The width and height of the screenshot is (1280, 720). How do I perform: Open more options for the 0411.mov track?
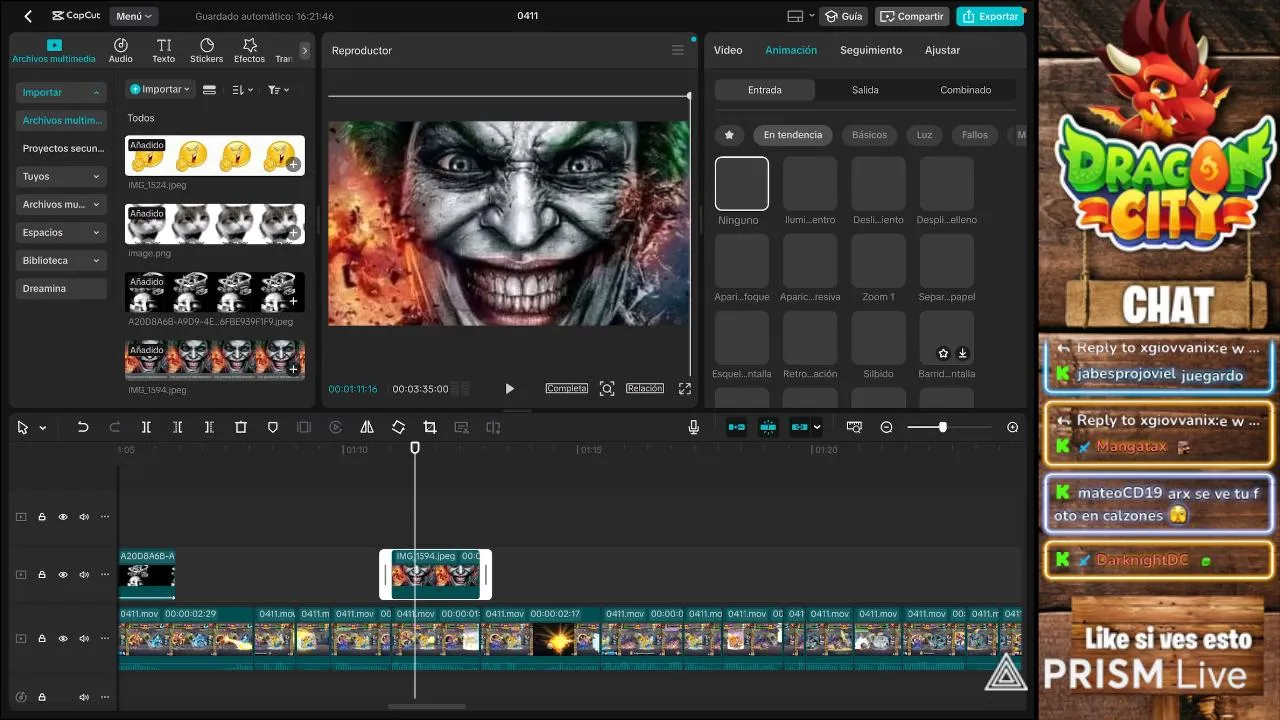(x=105, y=638)
